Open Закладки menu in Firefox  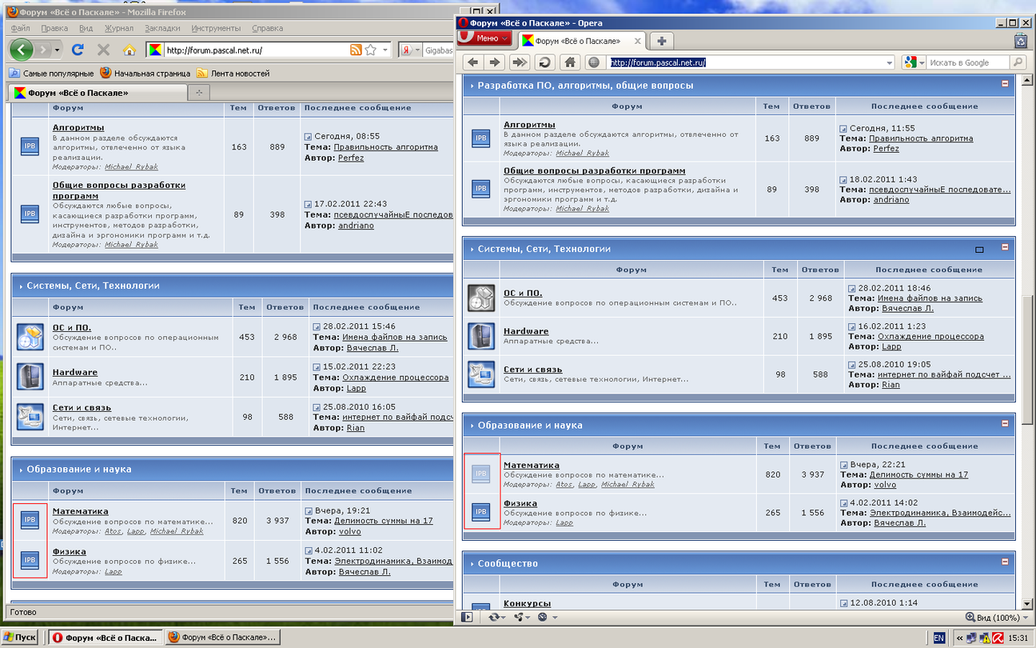162,28
